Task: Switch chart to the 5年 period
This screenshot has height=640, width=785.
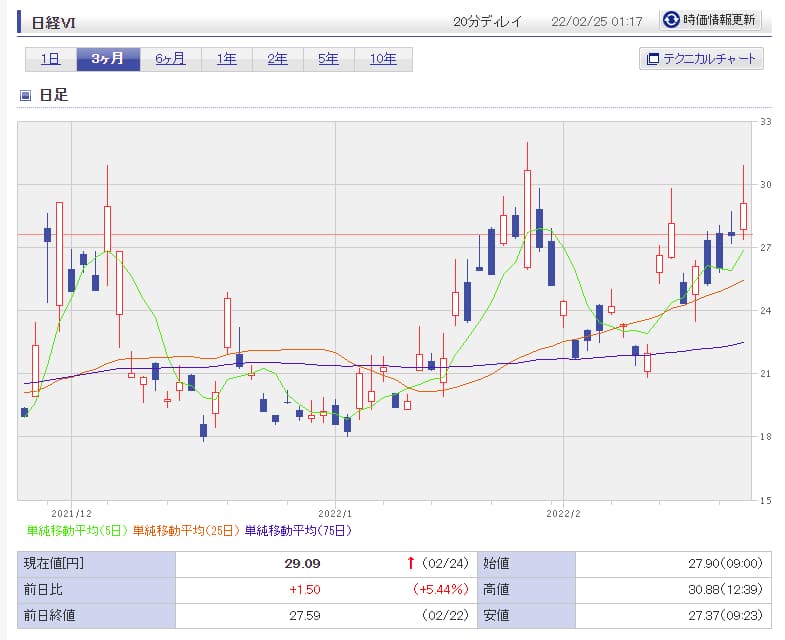Action: click(x=328, y=59)
